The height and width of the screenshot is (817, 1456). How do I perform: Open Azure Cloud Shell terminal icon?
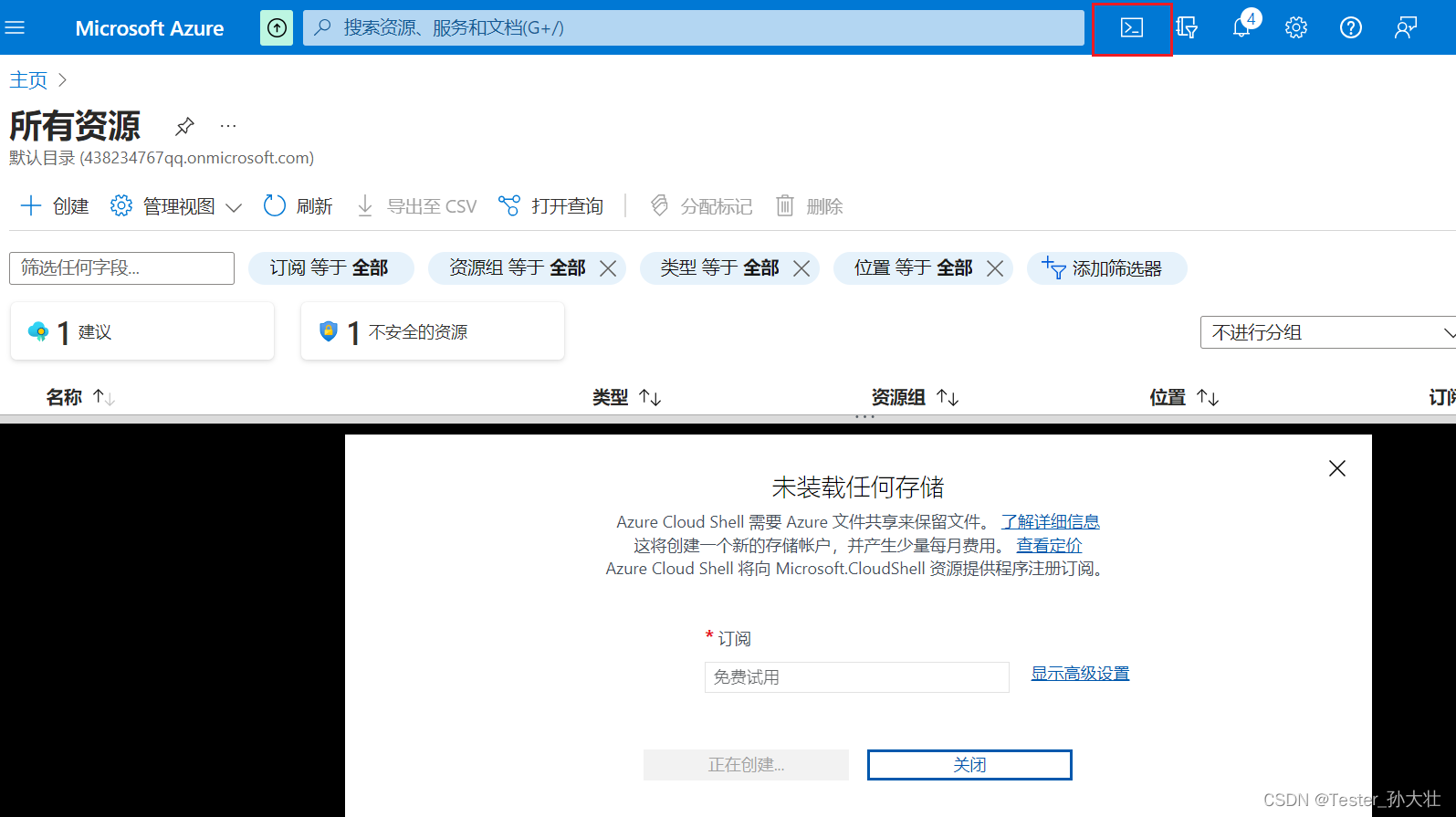1132,28
